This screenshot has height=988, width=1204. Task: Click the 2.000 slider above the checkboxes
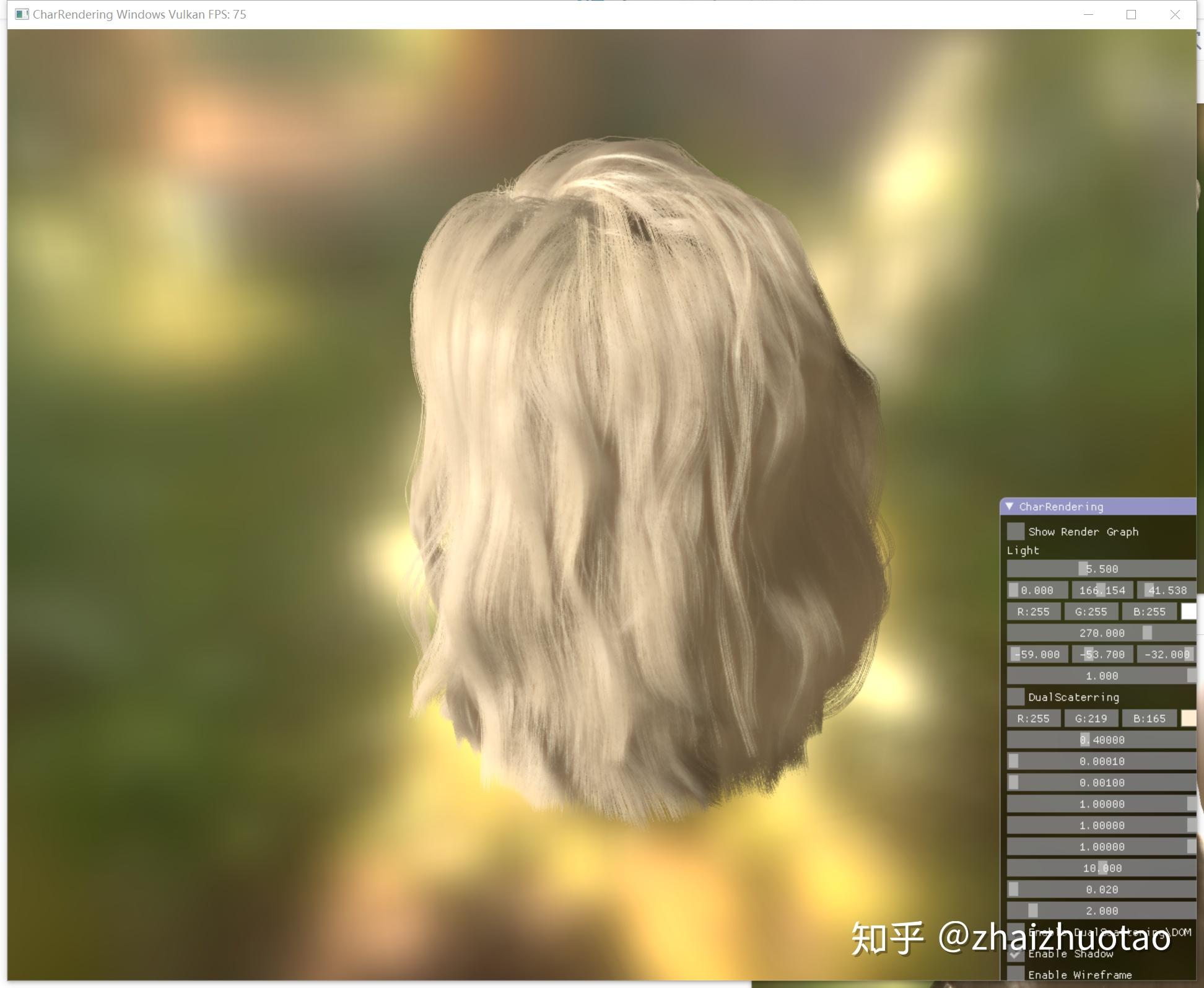pyautogui.click(x=1101, y=911)
